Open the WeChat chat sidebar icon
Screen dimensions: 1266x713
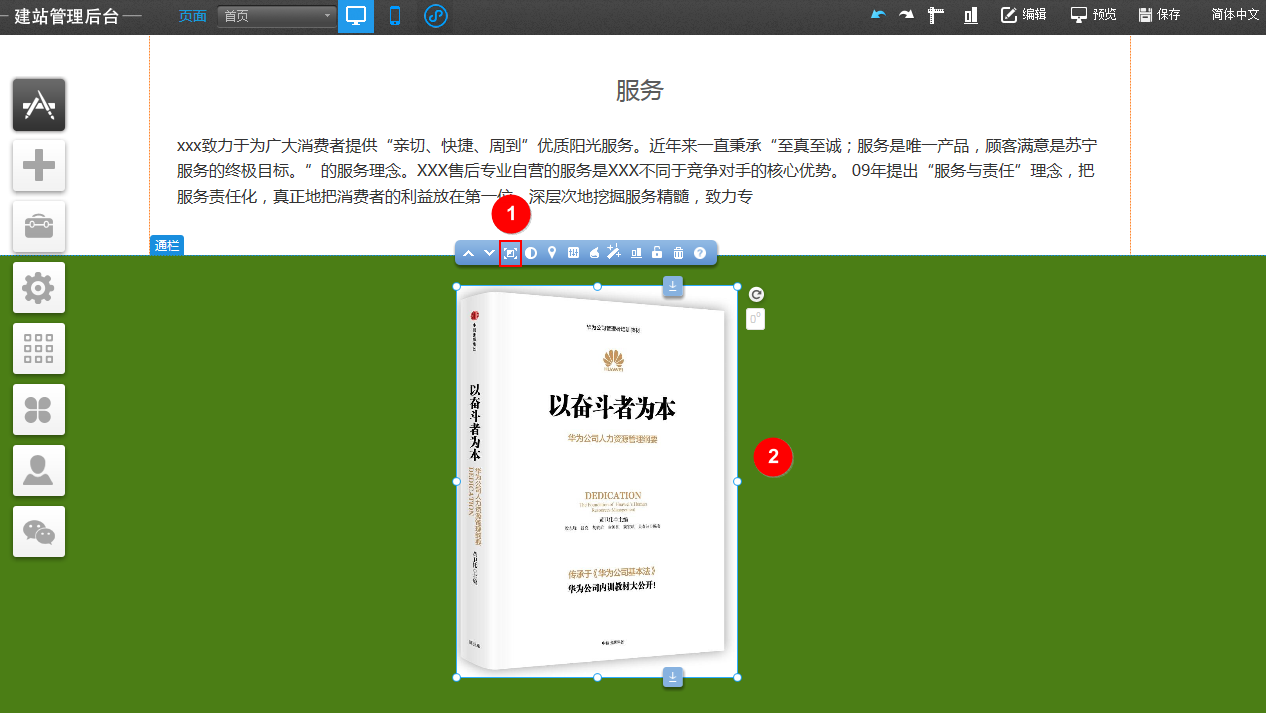39,532
